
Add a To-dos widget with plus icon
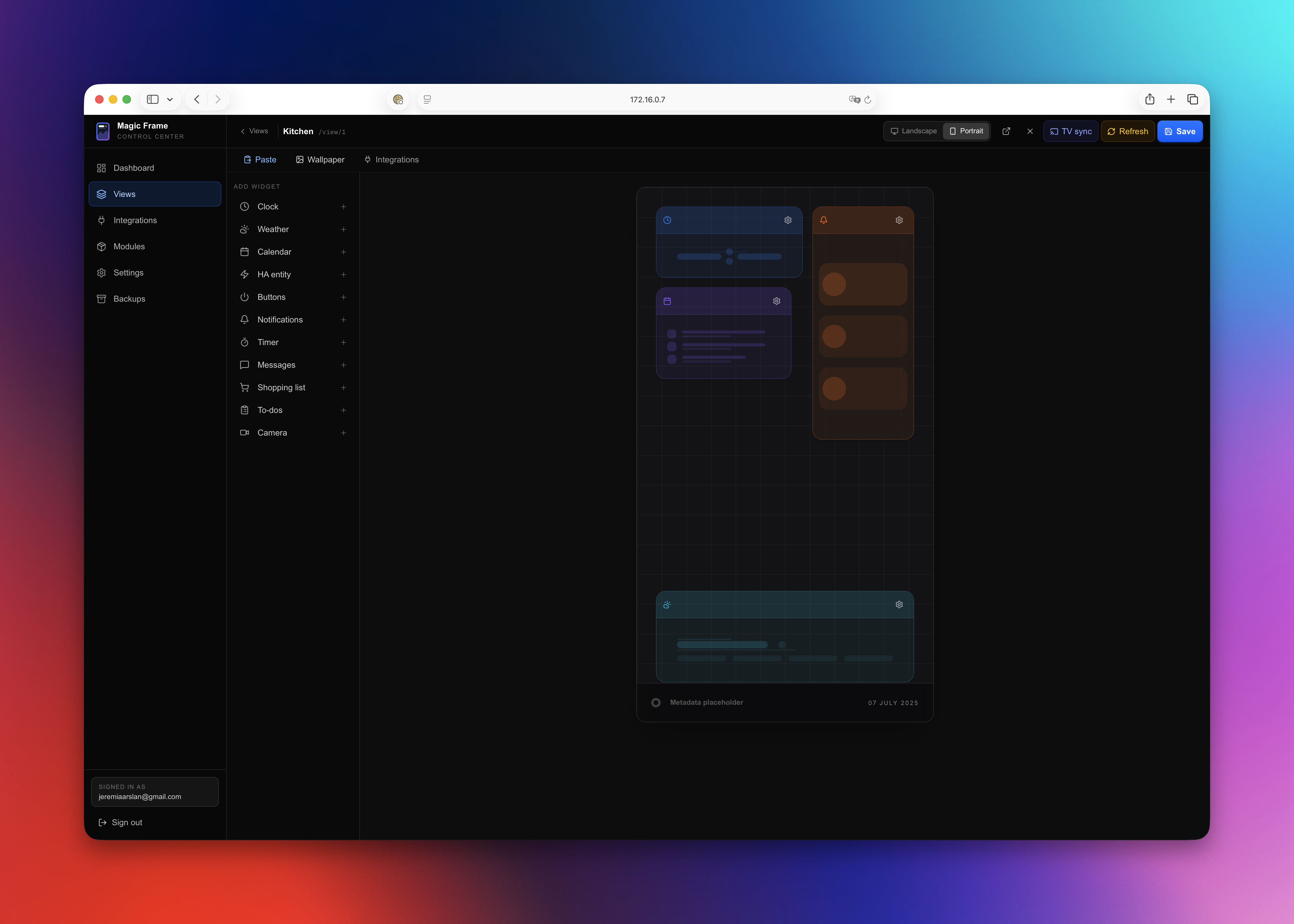[344, 410]
